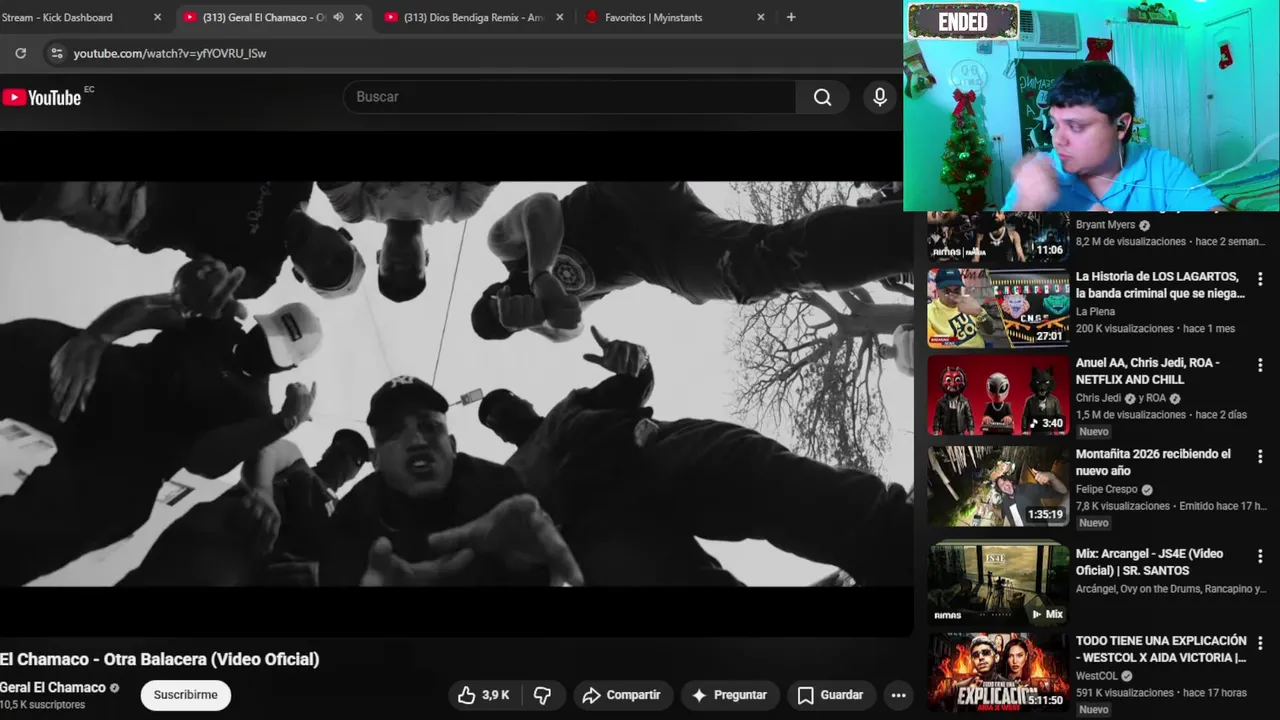Close the Favoritos Myinstants tab

760,17
